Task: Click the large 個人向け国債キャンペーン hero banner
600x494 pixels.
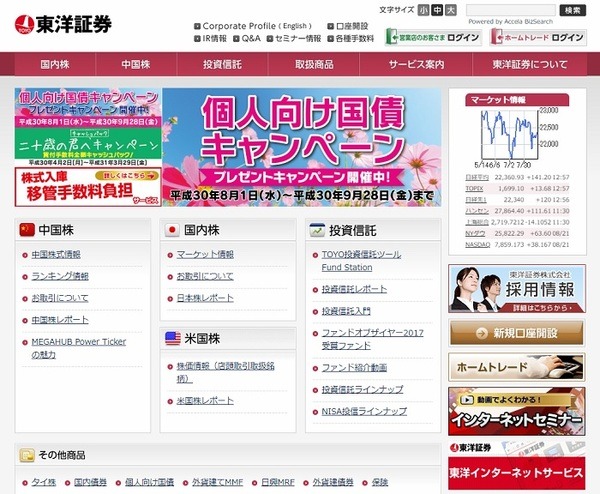Action: pos(302,147)
